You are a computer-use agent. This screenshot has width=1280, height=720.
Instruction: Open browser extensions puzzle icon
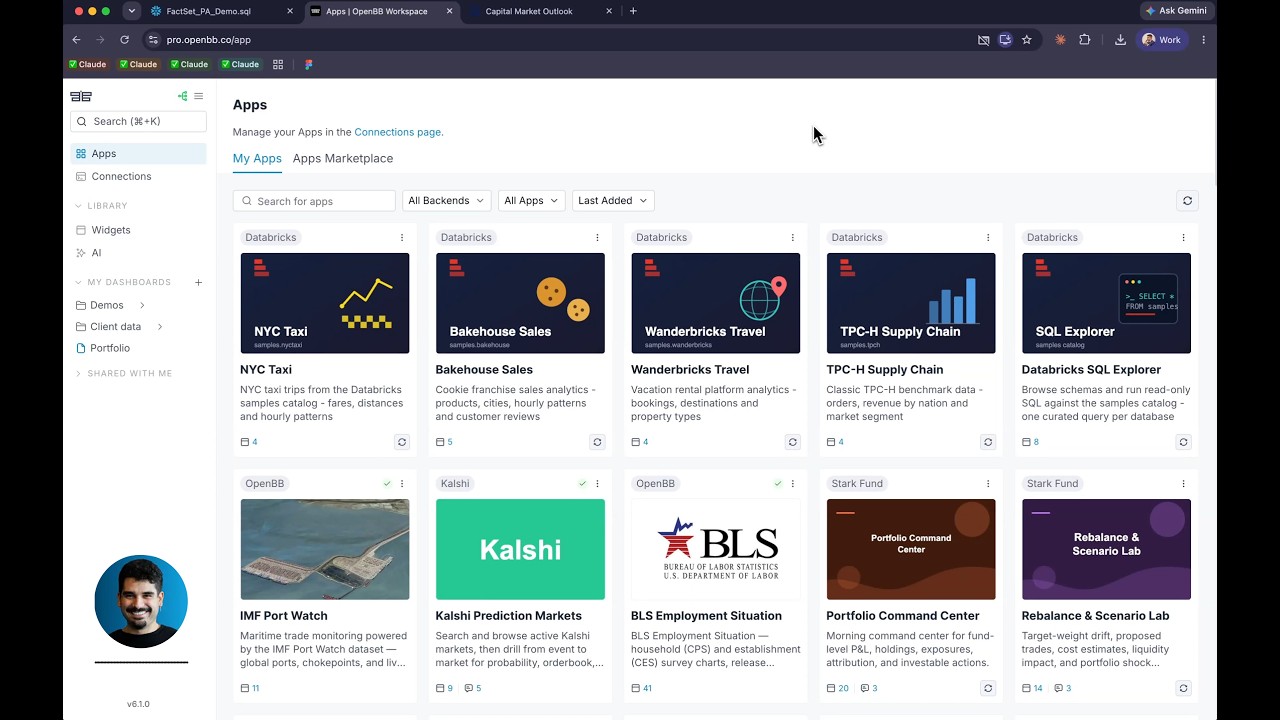pyautogui.click(x=1084, y=40)
